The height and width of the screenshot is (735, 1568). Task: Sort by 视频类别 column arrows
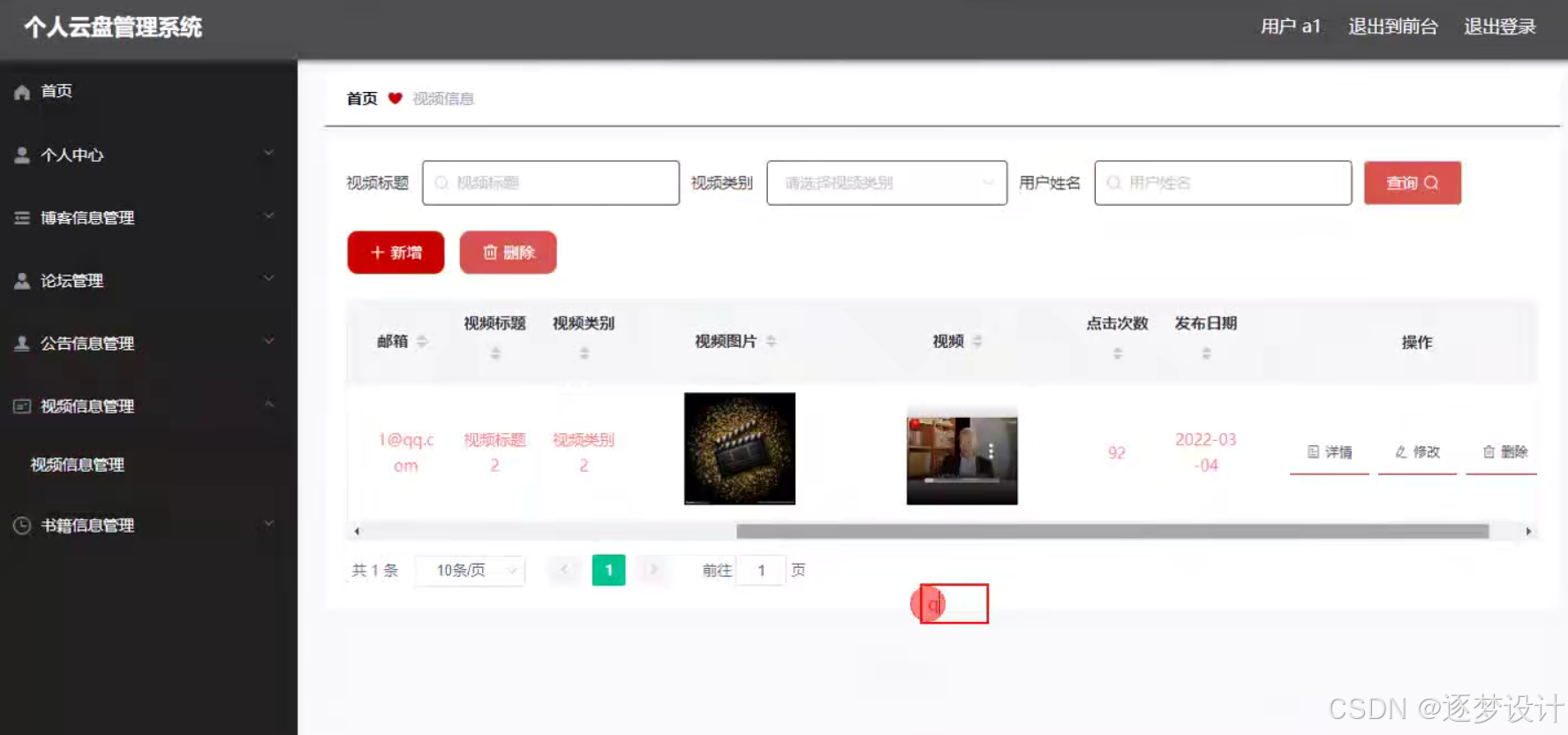click(584, 353)
